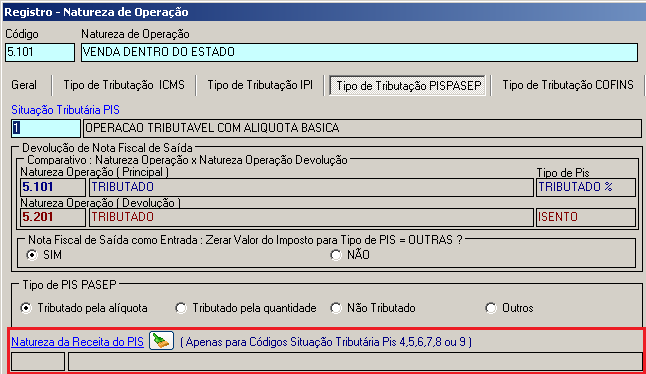The image size is (646, 374).
Task: Focus Situação Tributária PIS code field
Action: (46, 128)
